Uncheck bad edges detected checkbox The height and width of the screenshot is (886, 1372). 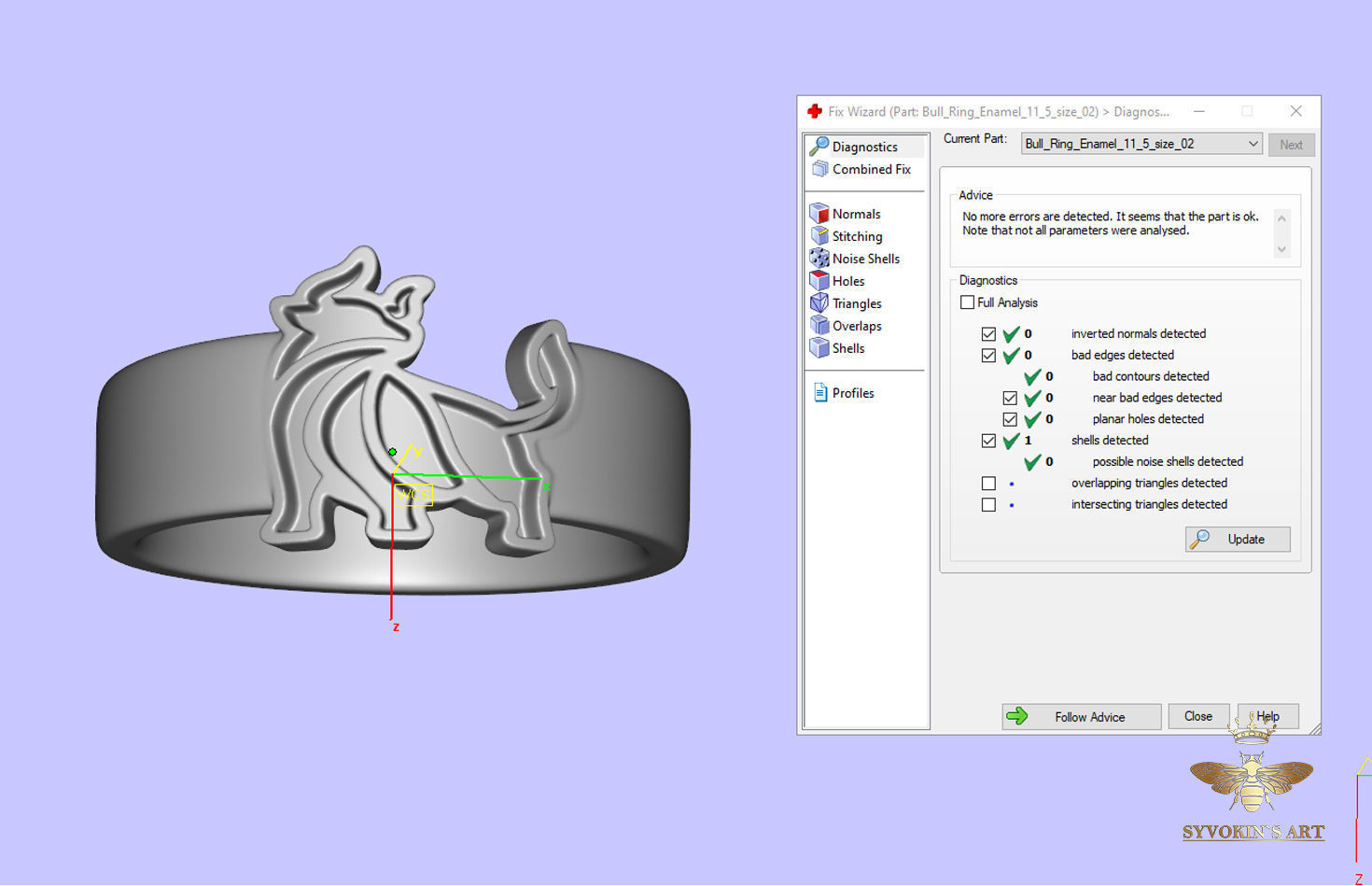[x=988, y=355]
